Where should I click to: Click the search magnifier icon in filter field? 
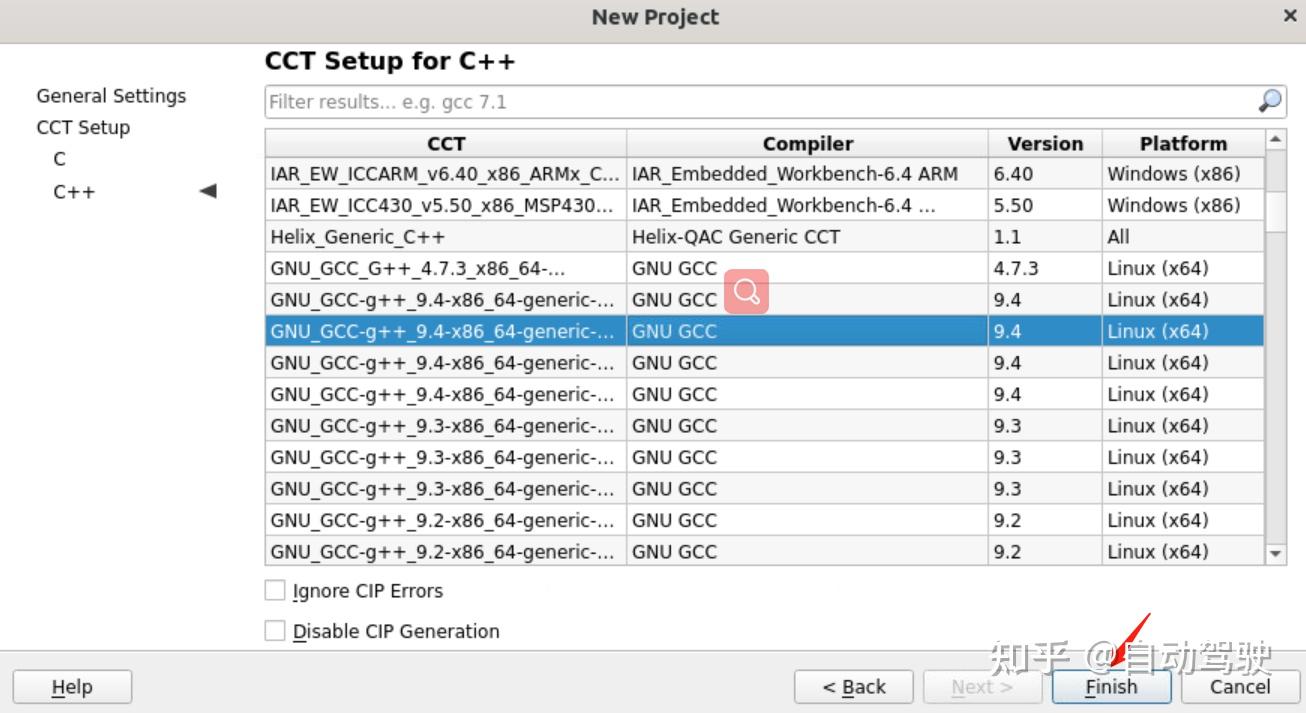[x=1269, y=101]
